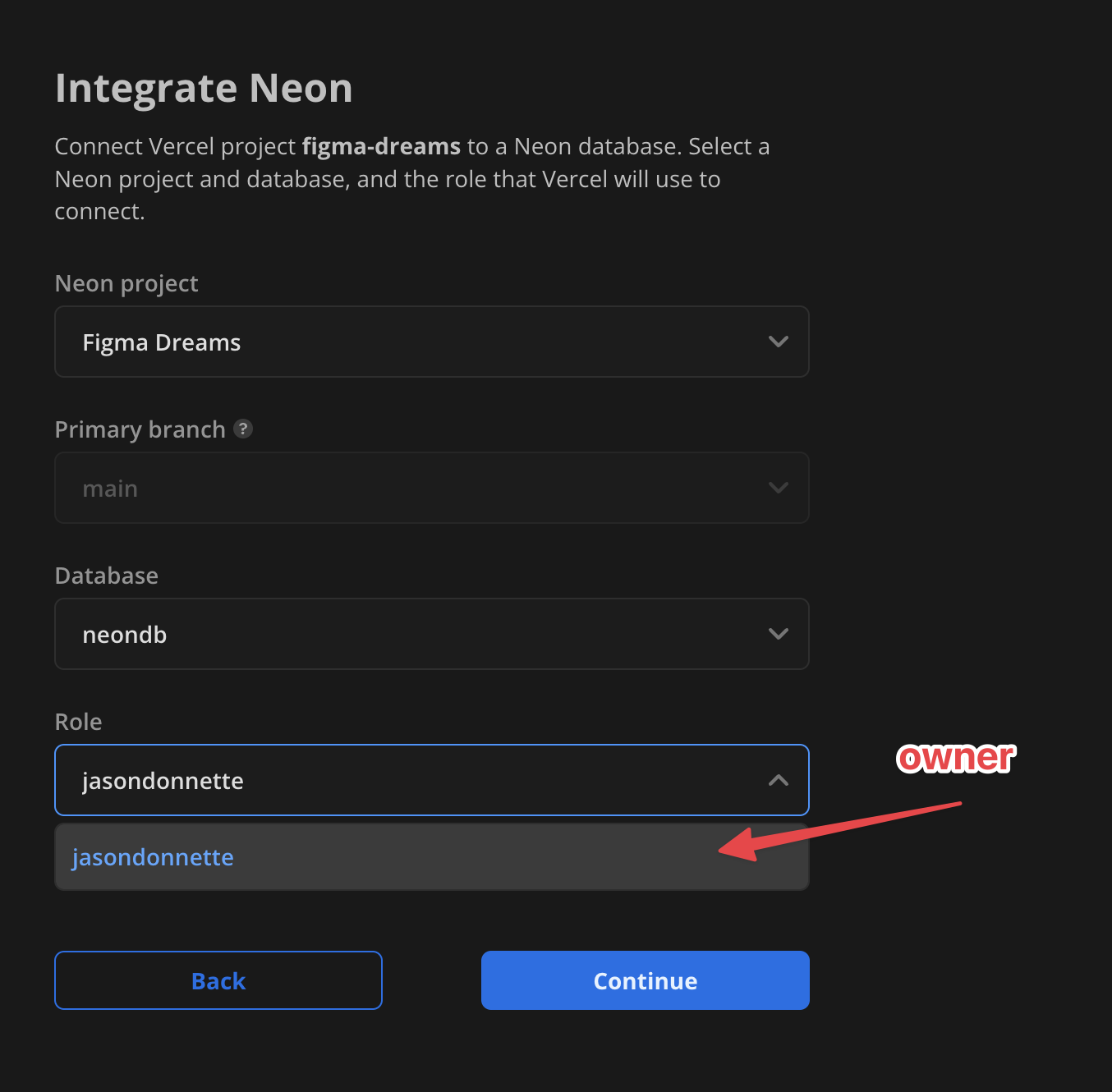
Task: Click the Neon project field label
Action: click(x=126, y=283)
